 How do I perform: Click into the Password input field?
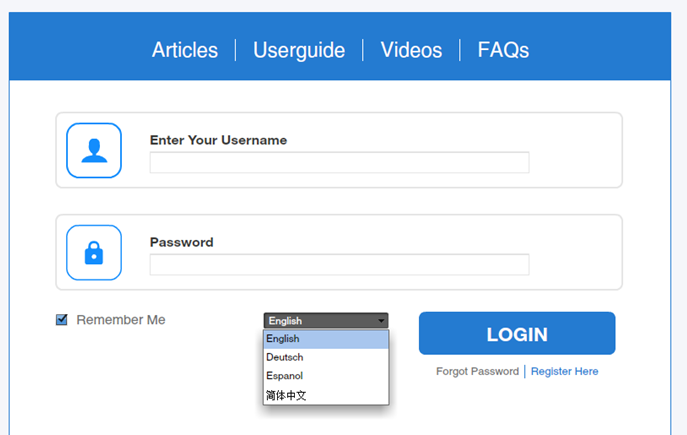tap(339, 265)
